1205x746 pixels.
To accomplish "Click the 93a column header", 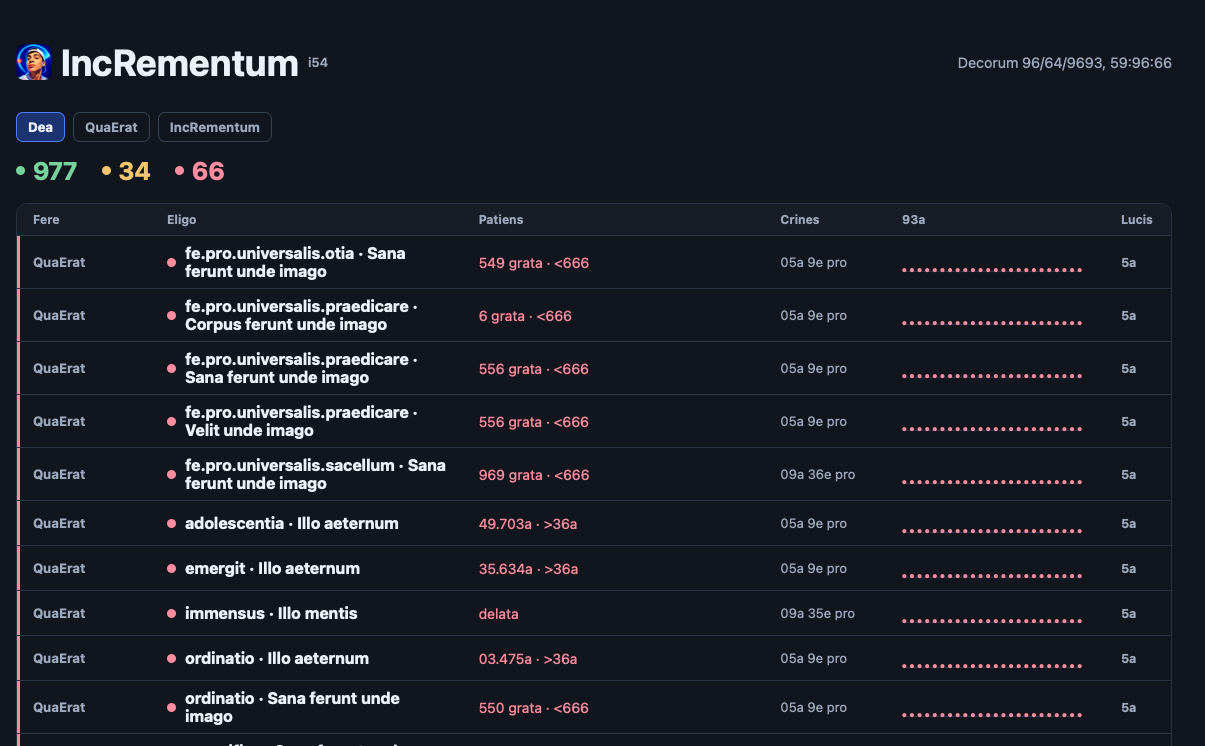I will [913, 219].
